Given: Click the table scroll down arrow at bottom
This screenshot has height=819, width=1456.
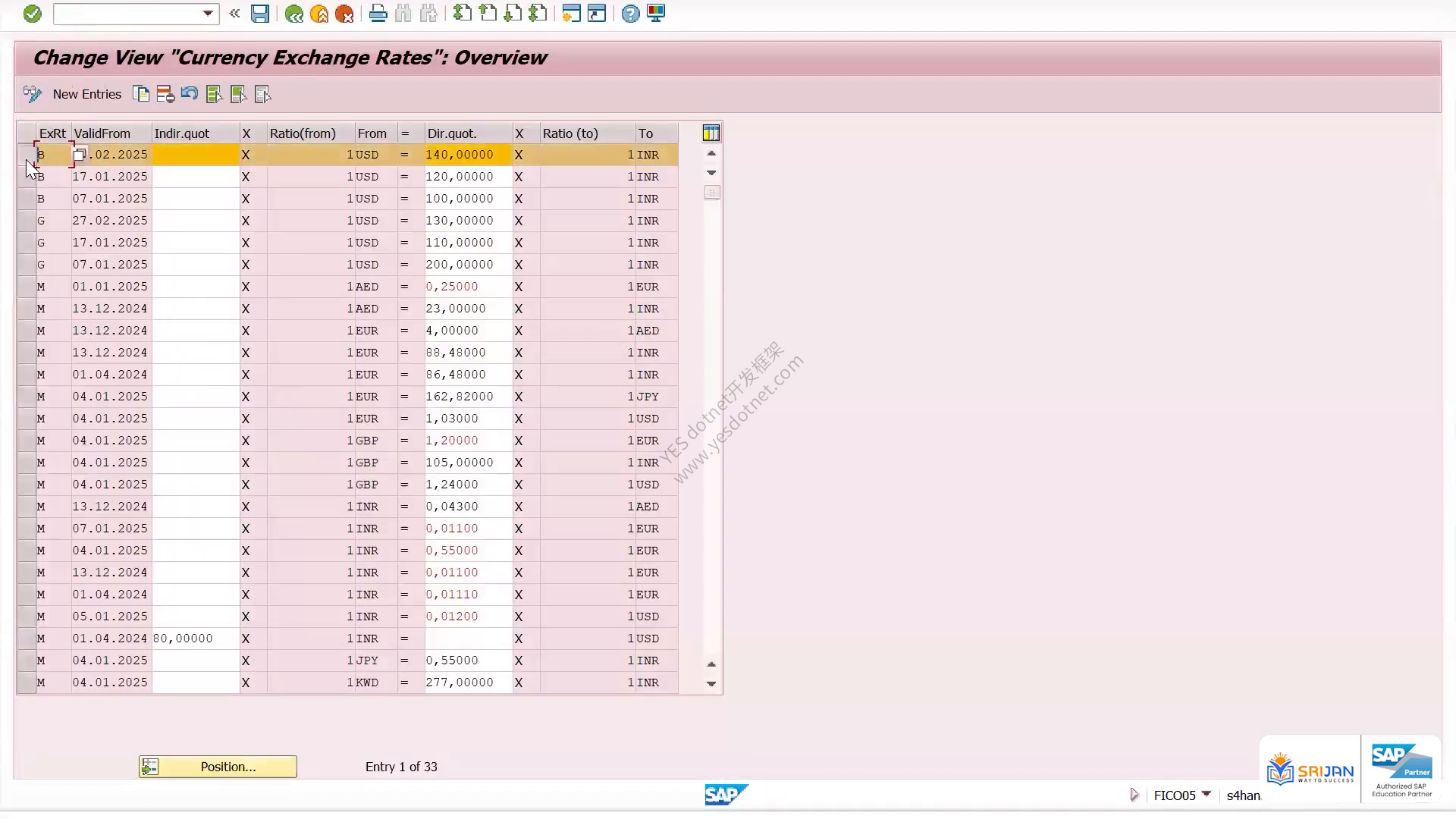Looking at the screenshot, I should click(711, 684).
